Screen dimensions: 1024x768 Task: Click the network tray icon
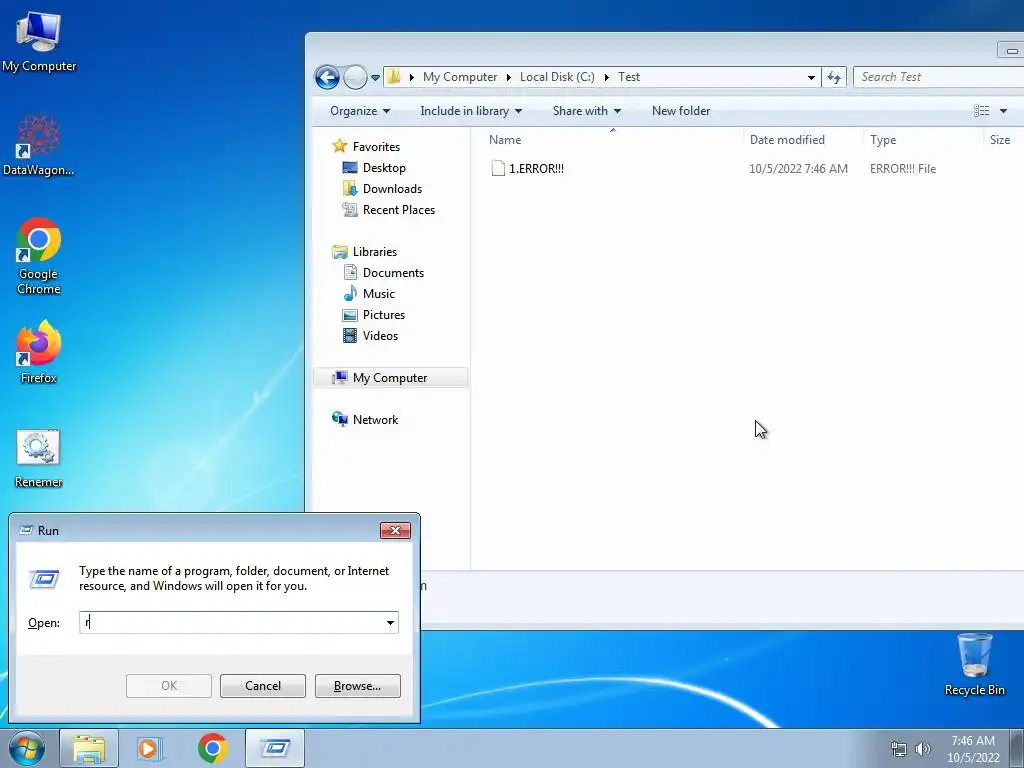point(899,749)
